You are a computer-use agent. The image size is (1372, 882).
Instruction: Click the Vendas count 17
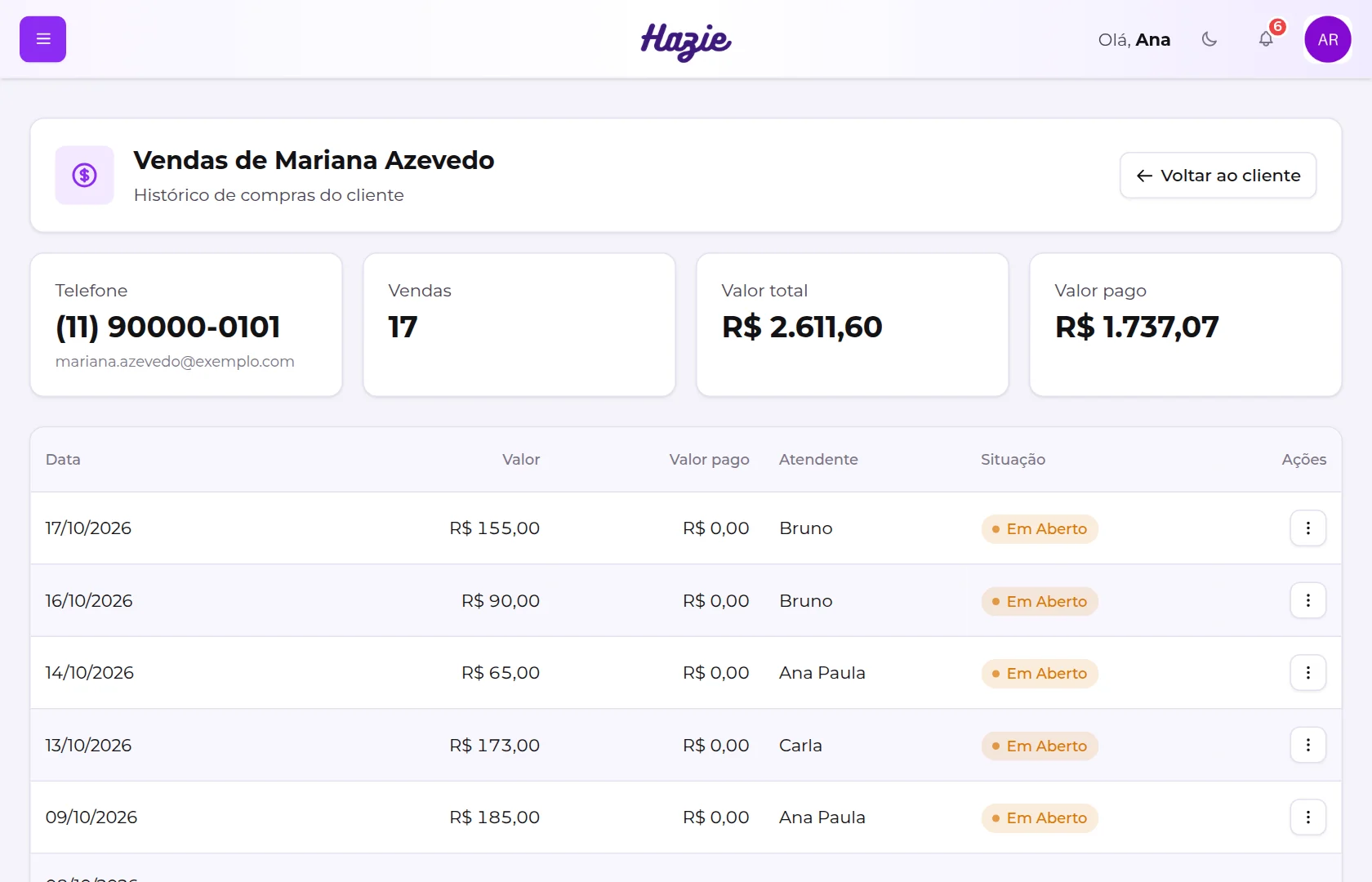coord(403,327)
